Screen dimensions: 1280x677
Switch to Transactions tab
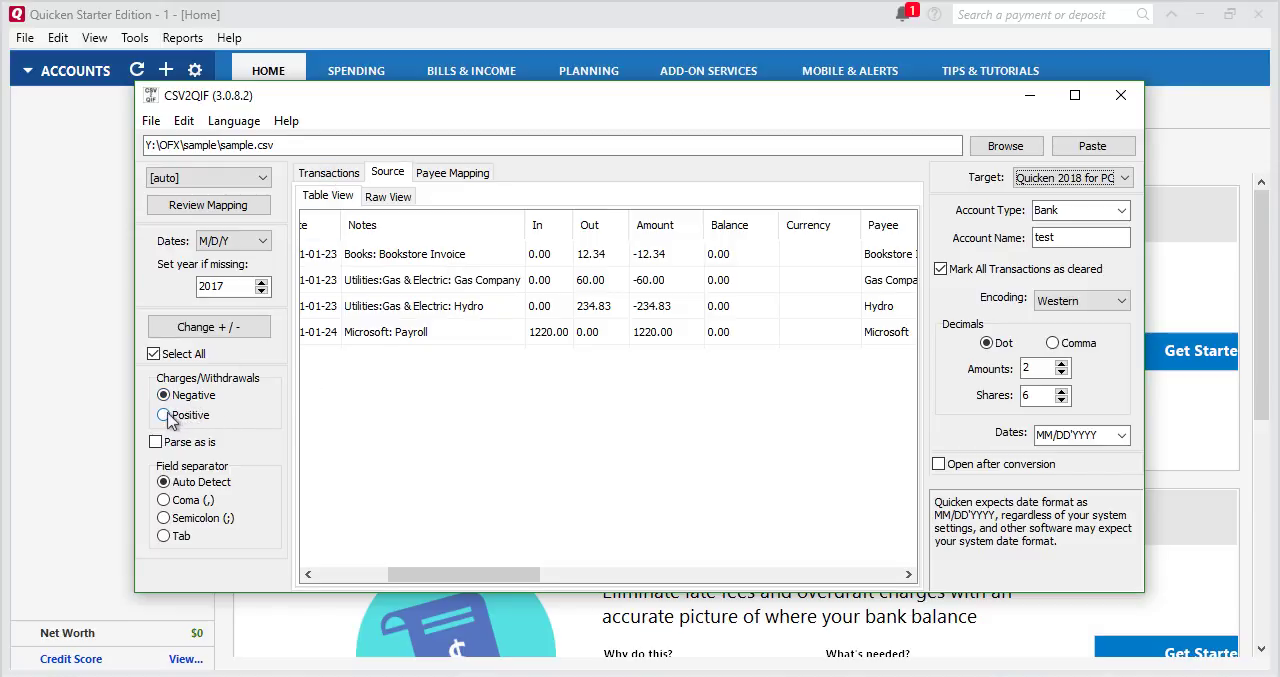tap(329, 173)
